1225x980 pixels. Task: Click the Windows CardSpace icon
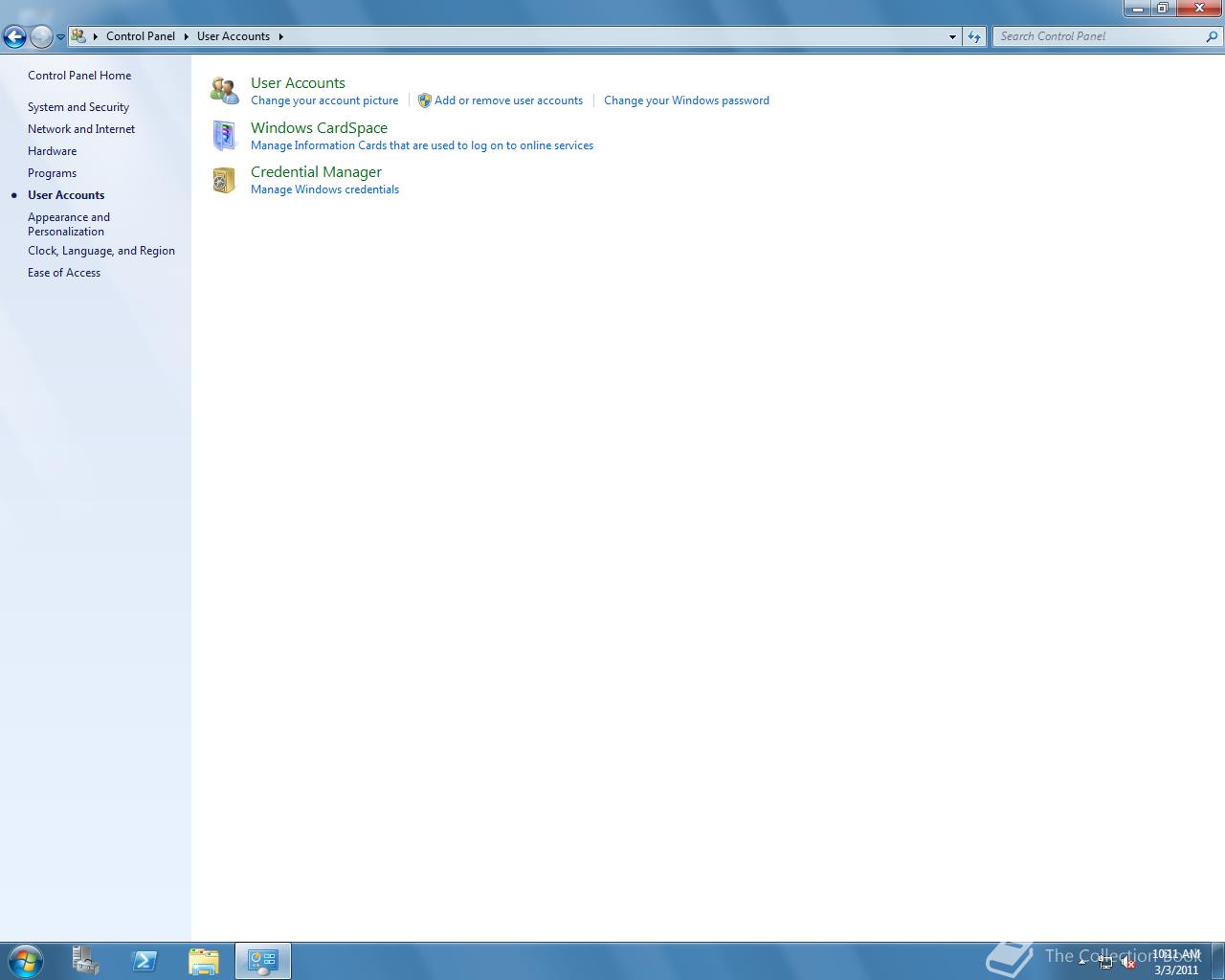(x=225, y=136)
